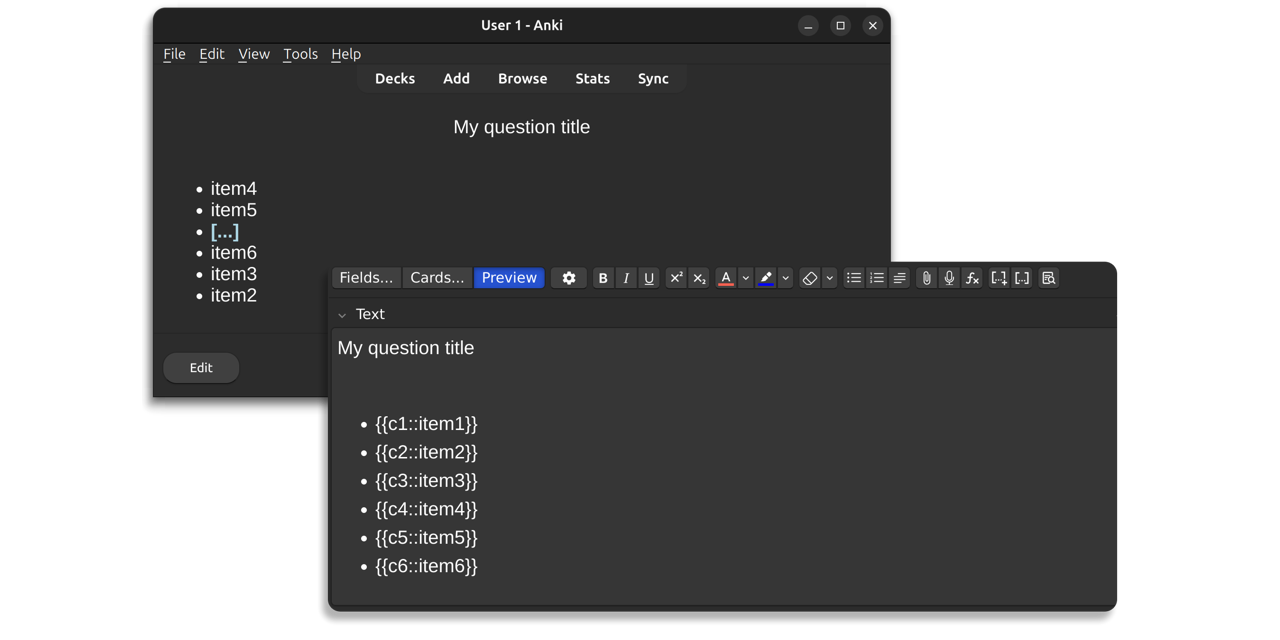Attach a picture with the paperclip icon

(926, 278)
